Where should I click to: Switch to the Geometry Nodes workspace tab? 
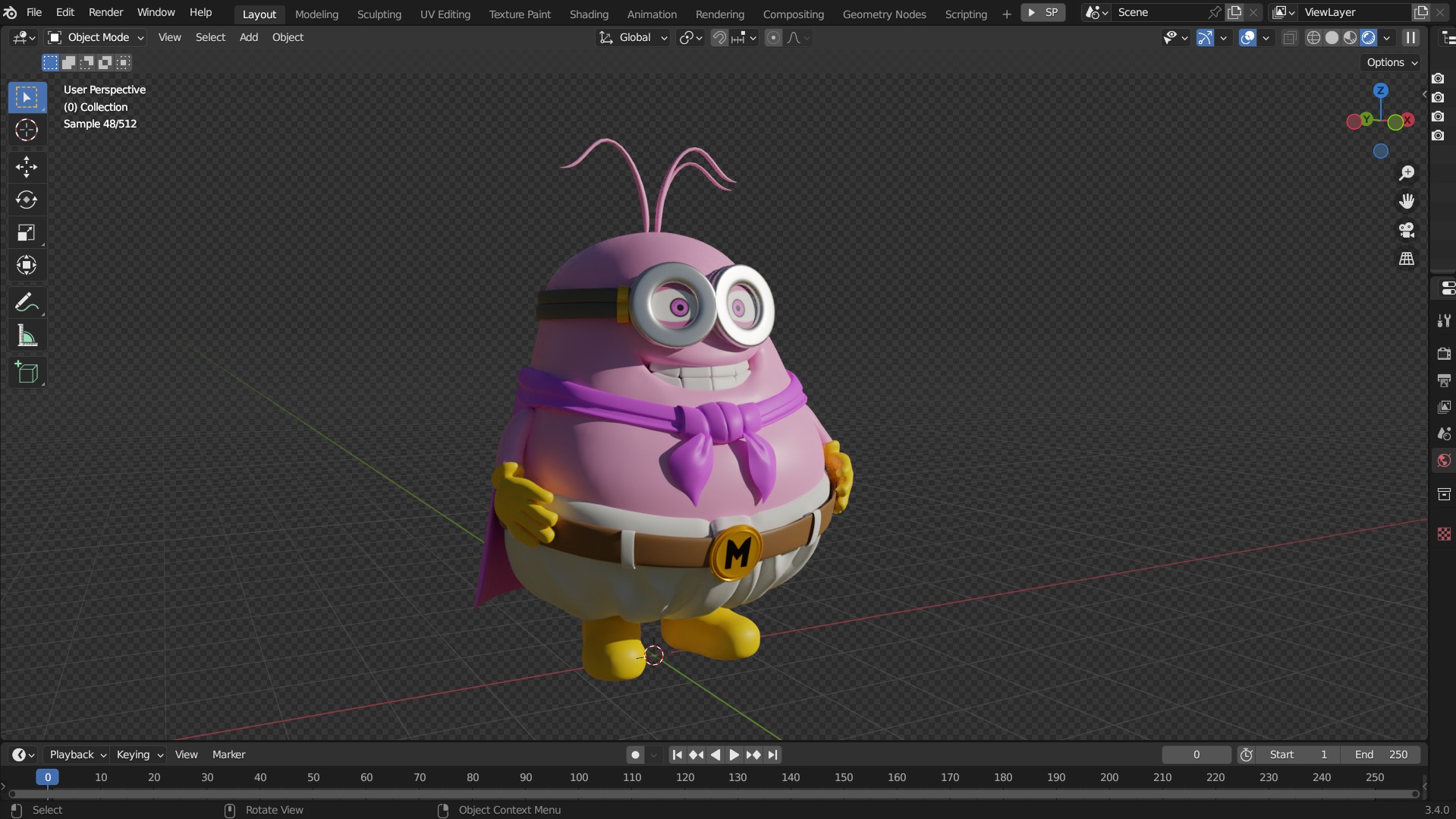[x=884, y=14]
